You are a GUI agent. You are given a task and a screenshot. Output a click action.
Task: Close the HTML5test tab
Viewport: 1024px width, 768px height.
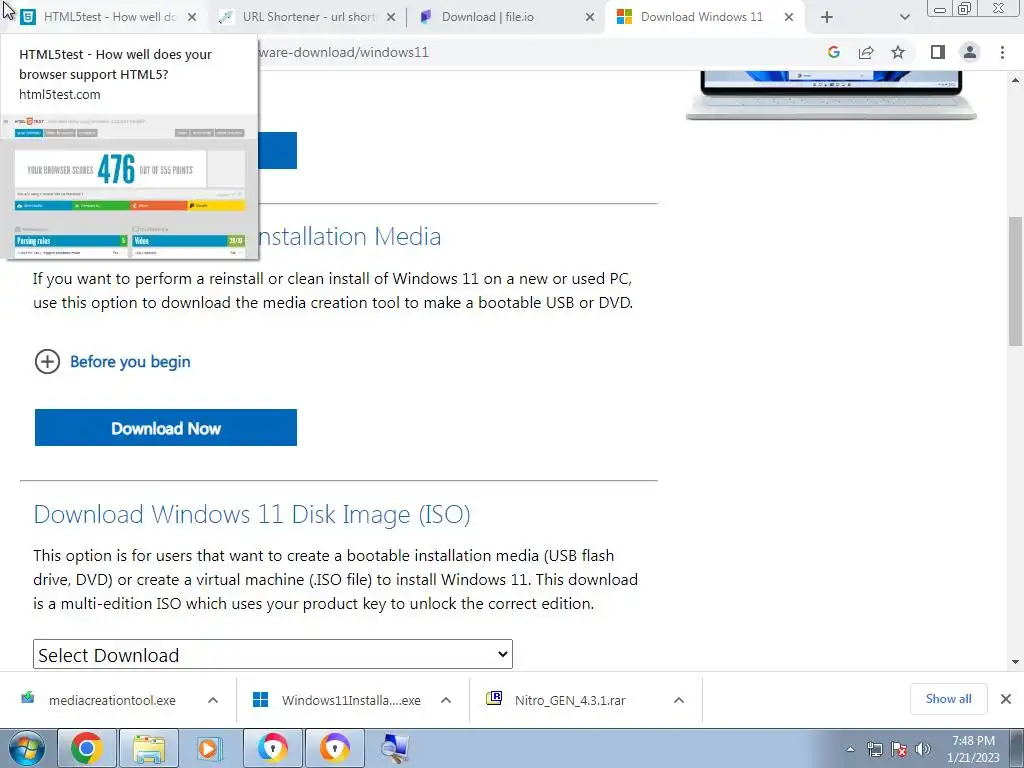(x=192, y=17)
